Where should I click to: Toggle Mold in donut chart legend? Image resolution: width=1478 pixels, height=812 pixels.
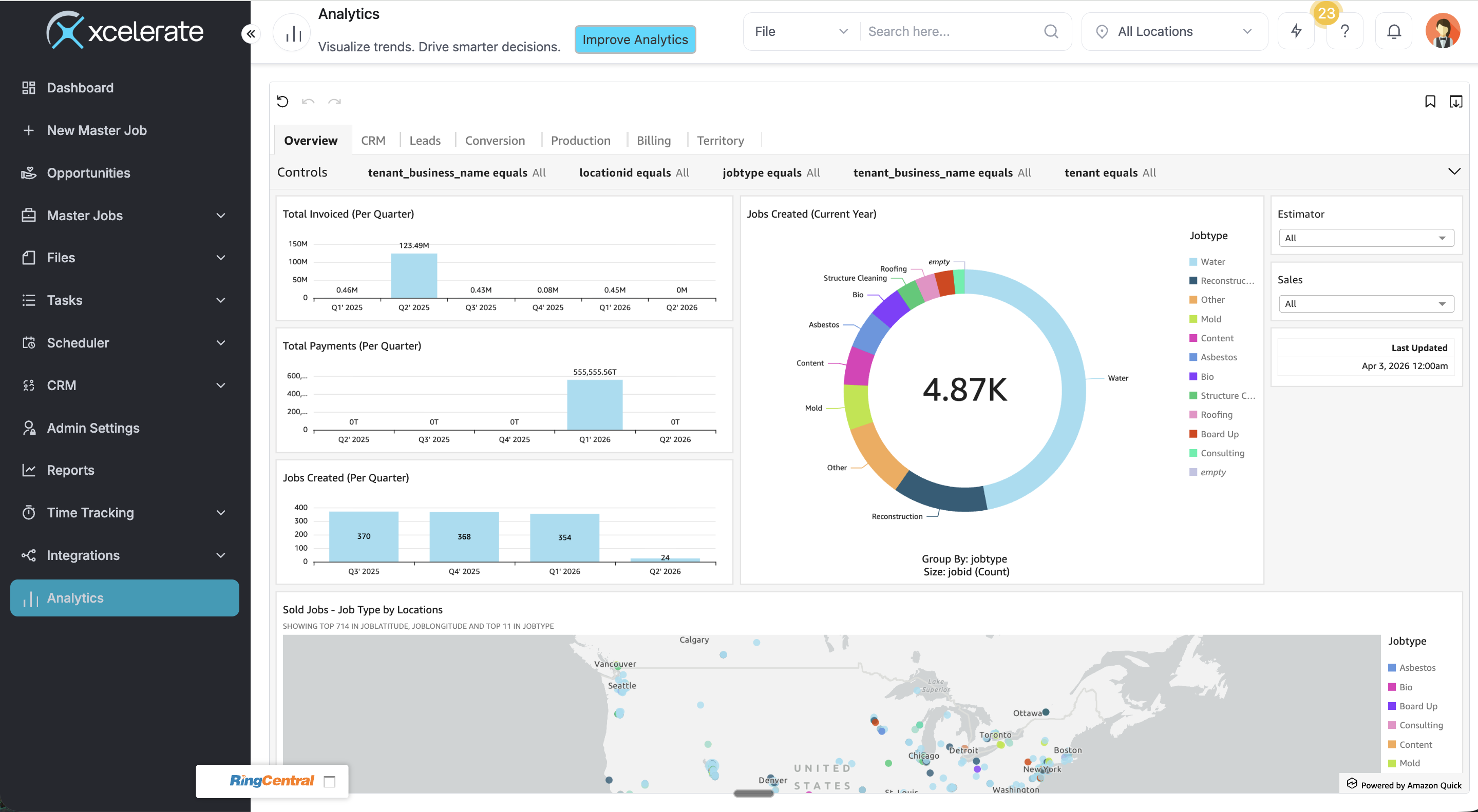(1210, 319)
